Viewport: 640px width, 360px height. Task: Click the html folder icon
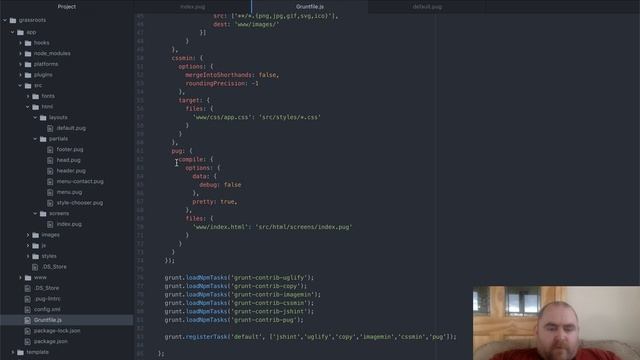pos(36,107)
